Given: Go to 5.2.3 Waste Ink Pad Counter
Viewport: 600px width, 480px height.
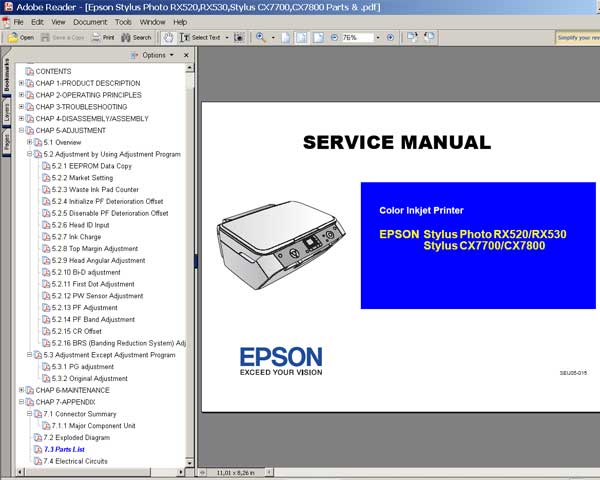Looking at the screenshot, I should (x=95, y=189).
